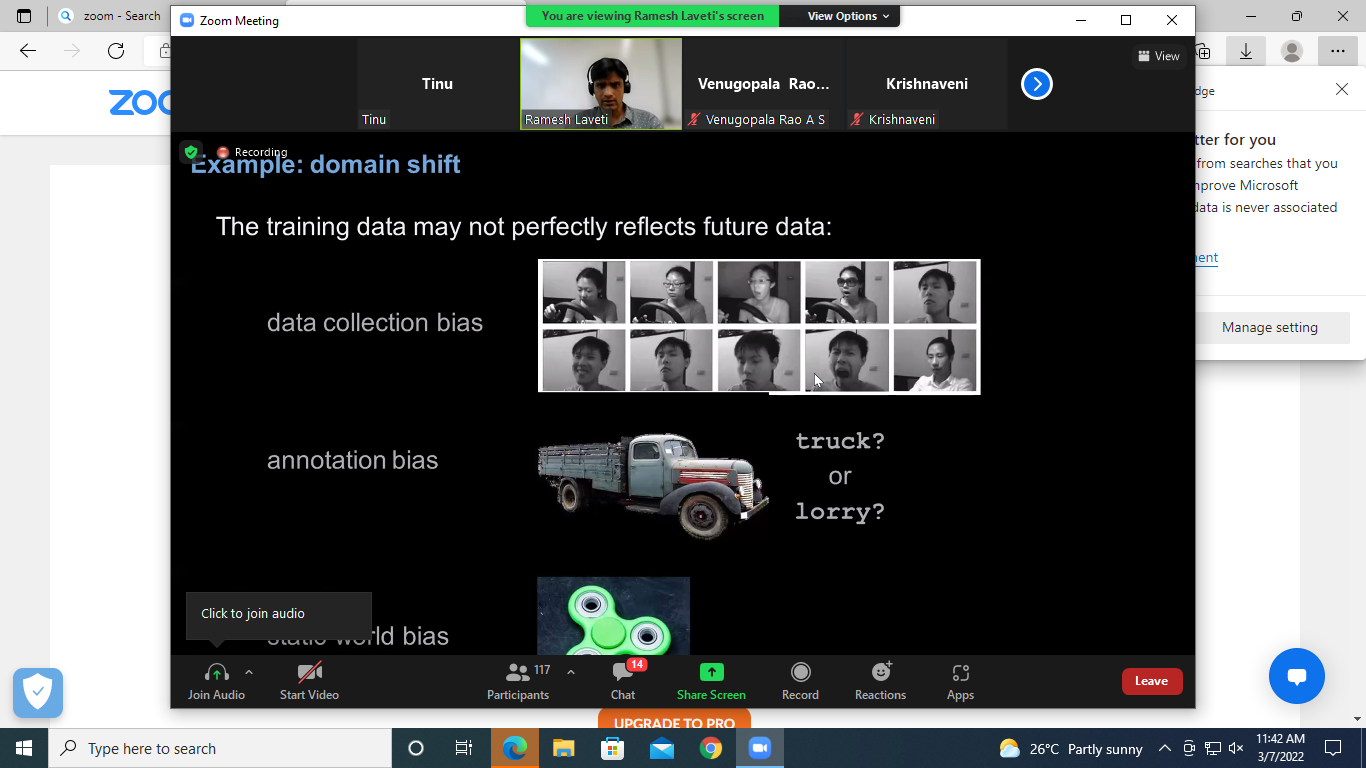Expand participants options caret

coord(571,673)
